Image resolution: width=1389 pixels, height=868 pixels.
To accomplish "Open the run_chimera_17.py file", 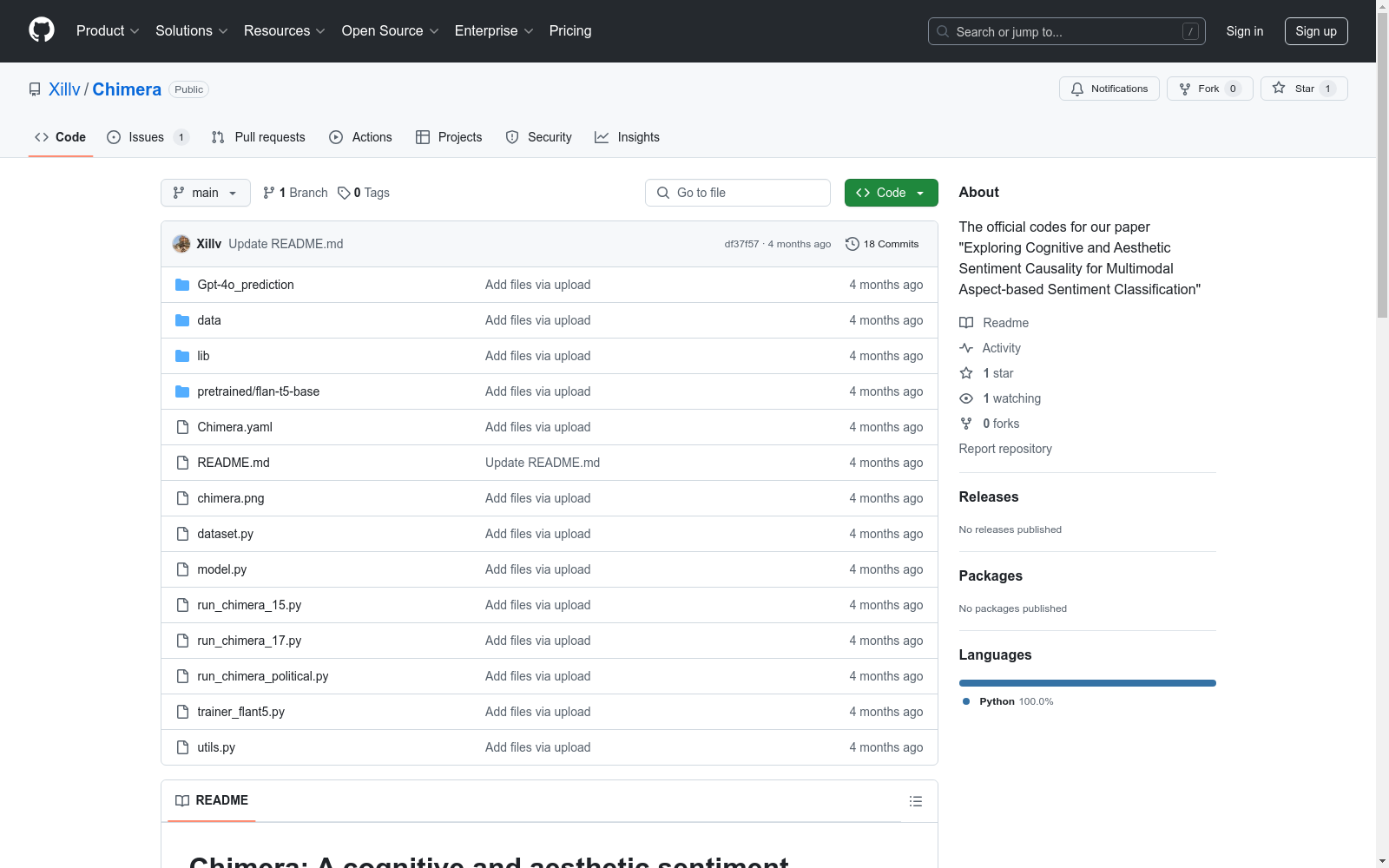I will click(x=249, y=641).
